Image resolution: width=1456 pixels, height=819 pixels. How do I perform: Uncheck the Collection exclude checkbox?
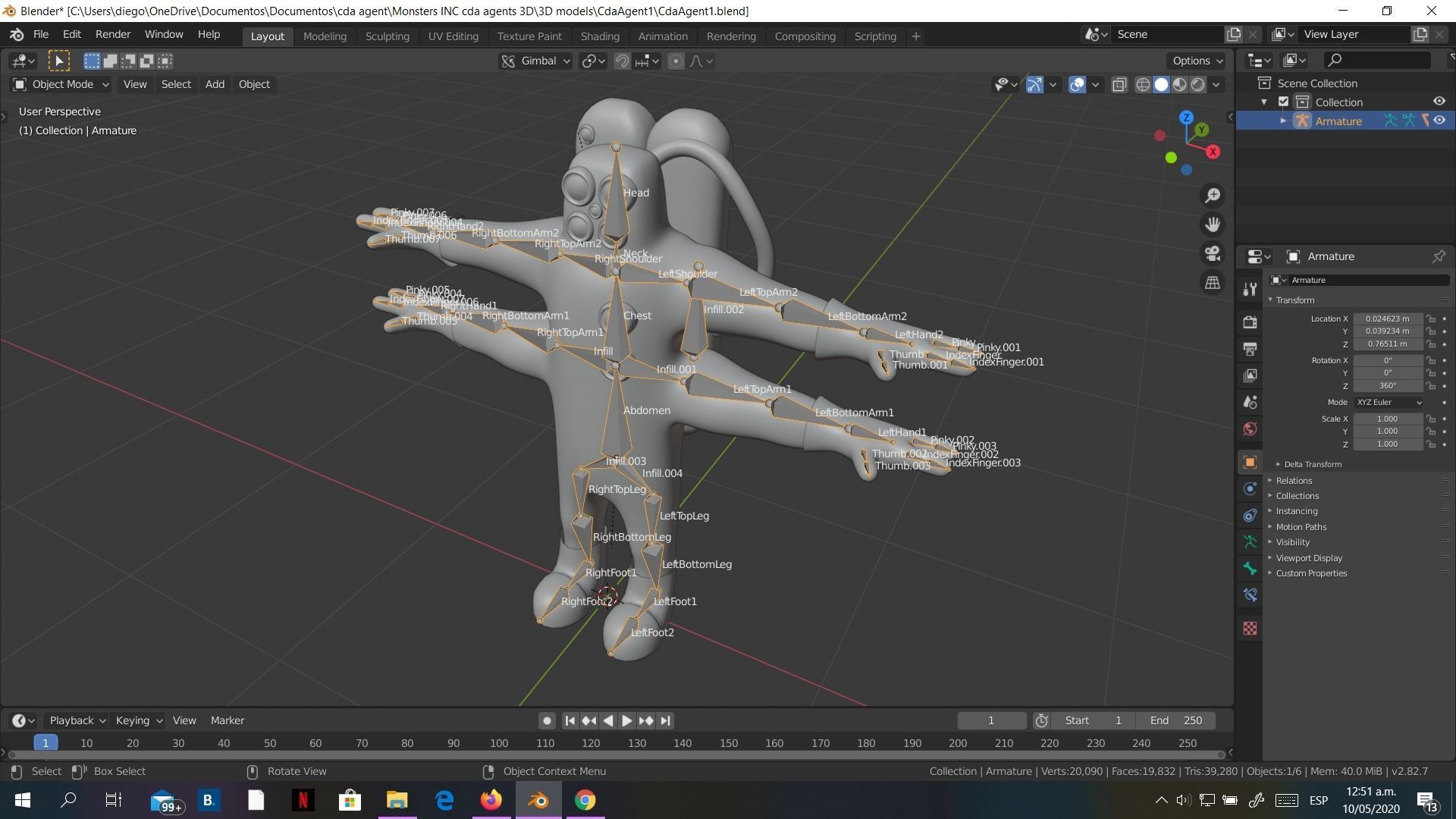click(1283, 102)
